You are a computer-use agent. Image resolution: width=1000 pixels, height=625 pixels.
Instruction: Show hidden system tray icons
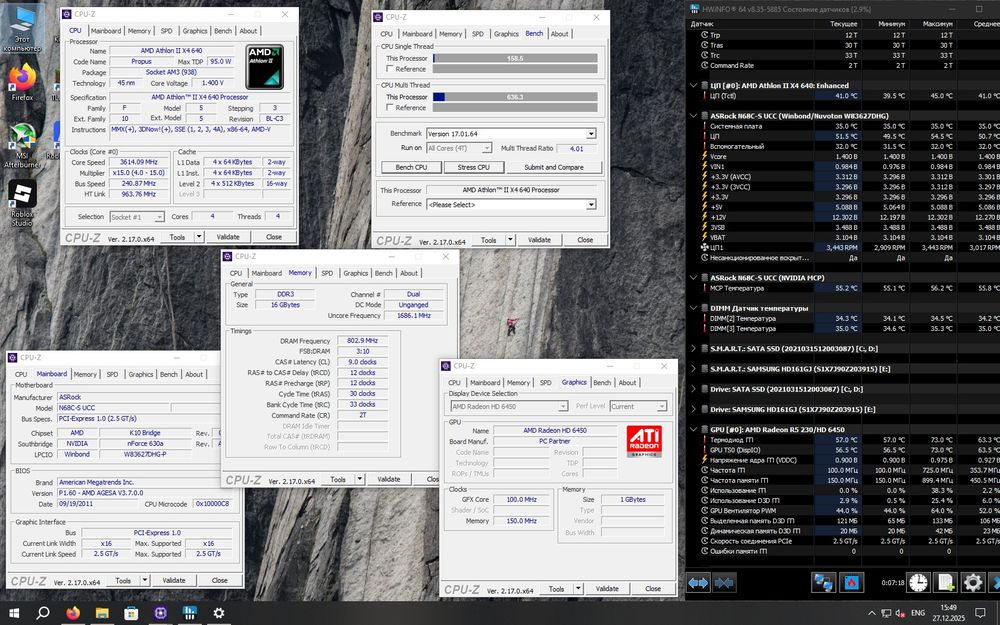[872, 613]
